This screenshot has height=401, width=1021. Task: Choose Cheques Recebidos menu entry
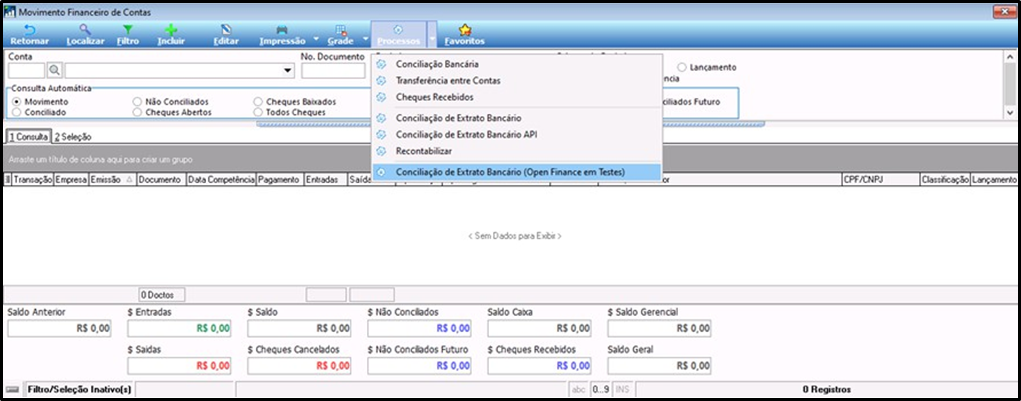[x=434, y=97]
